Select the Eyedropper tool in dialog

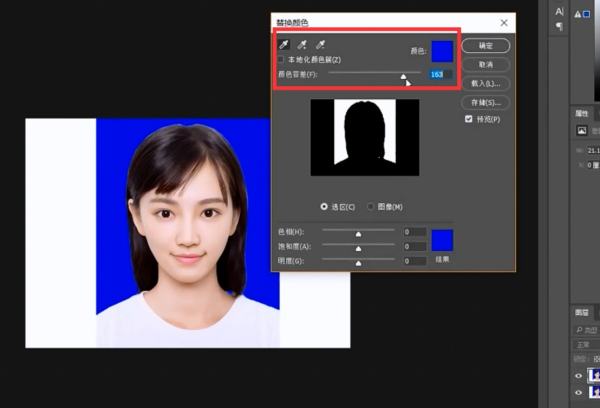284,46
